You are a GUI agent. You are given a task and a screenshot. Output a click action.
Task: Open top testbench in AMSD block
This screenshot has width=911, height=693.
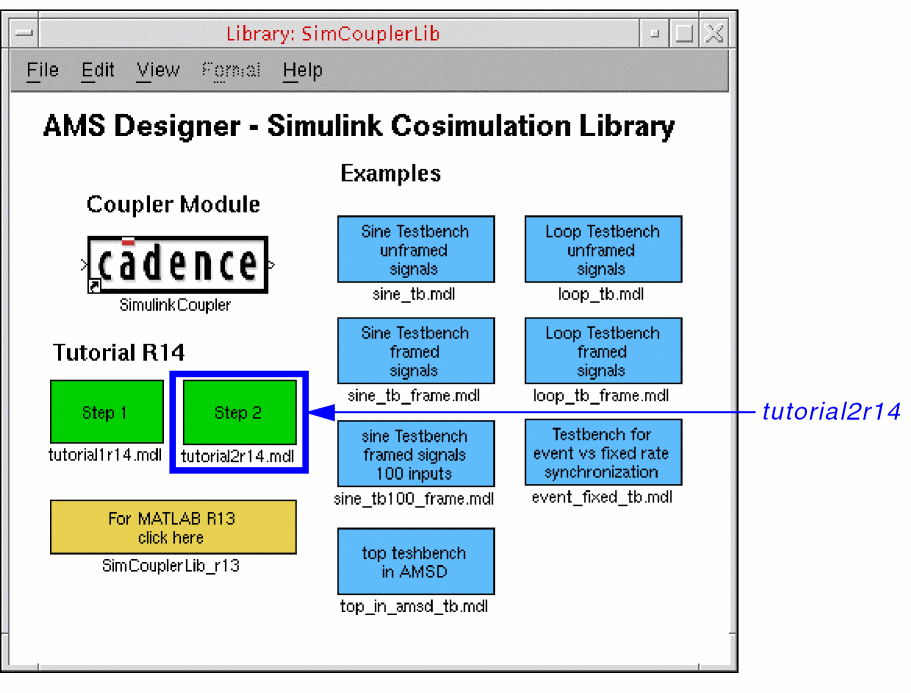[416, 561]
